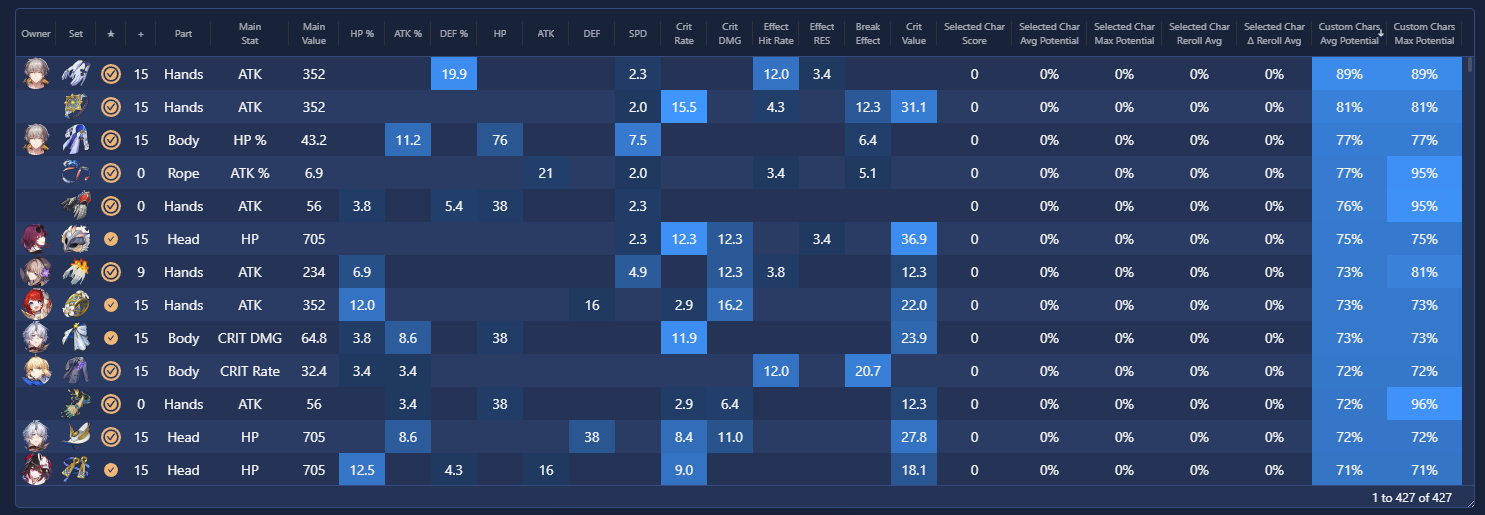Viewport: 1485px width, 515px height.
Task: Select the 'Rope' part cell
Action: click(x=183, y=173)
